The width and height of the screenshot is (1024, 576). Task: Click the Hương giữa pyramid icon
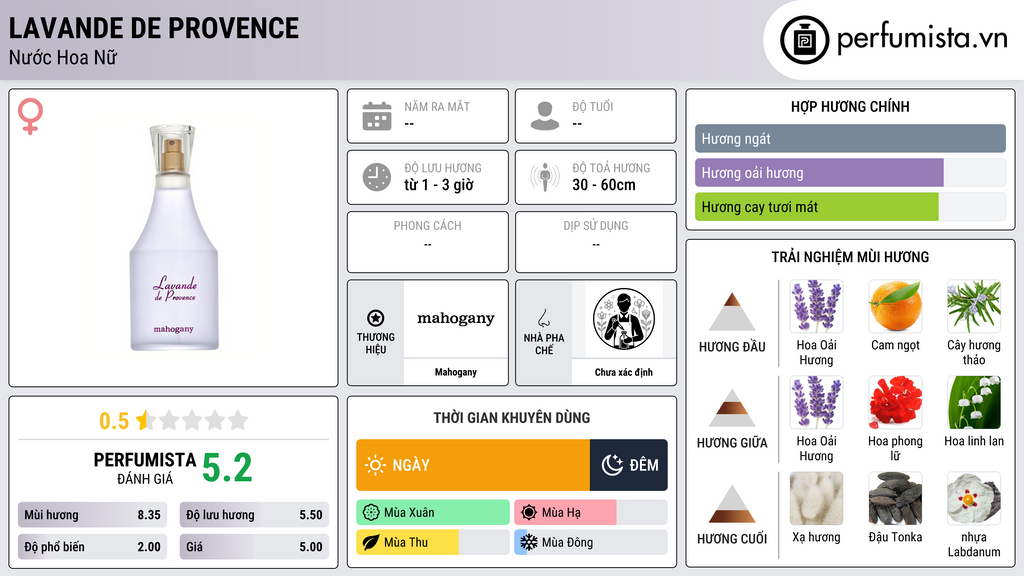[x=732, y=408]
